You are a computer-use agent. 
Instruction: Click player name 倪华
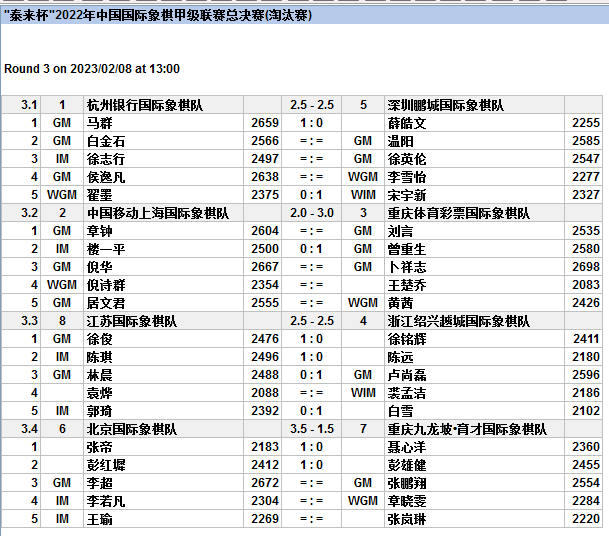point(99,267)
